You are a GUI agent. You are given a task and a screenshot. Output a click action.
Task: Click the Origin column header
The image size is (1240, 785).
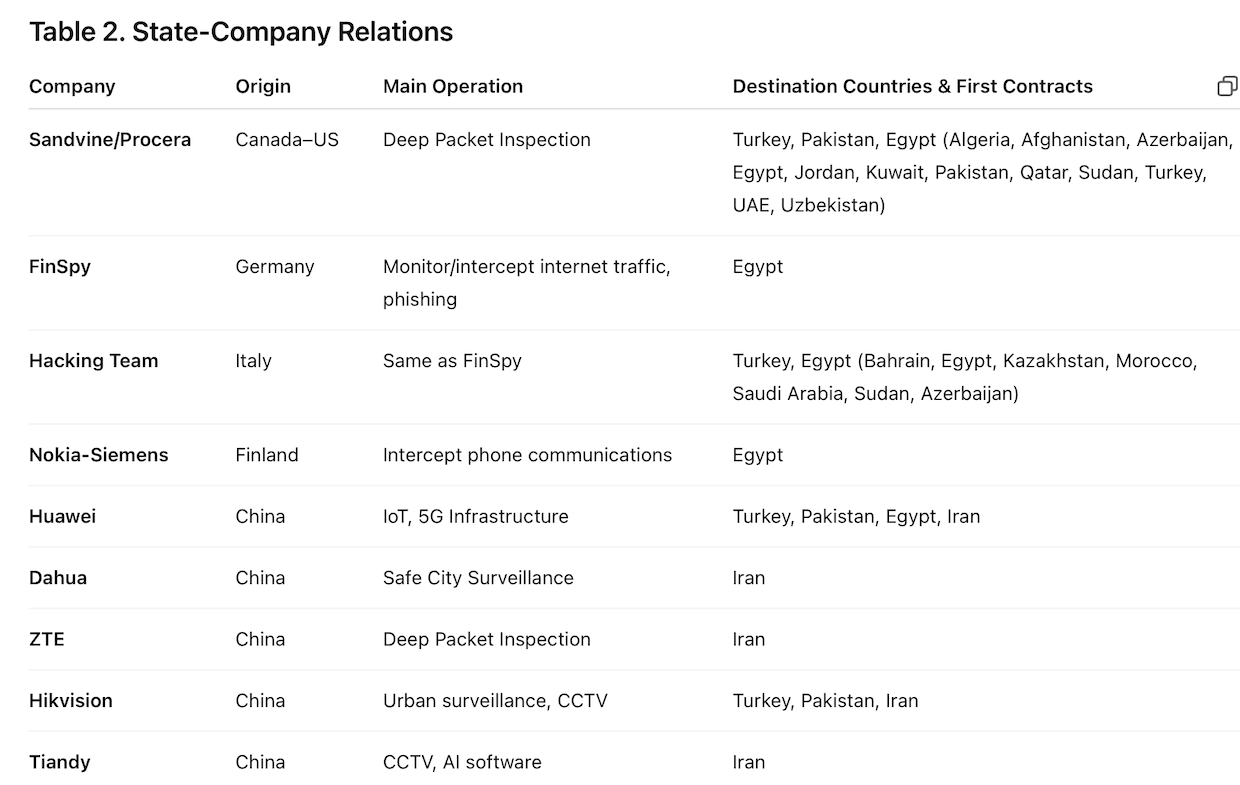[x=263, y=86]
